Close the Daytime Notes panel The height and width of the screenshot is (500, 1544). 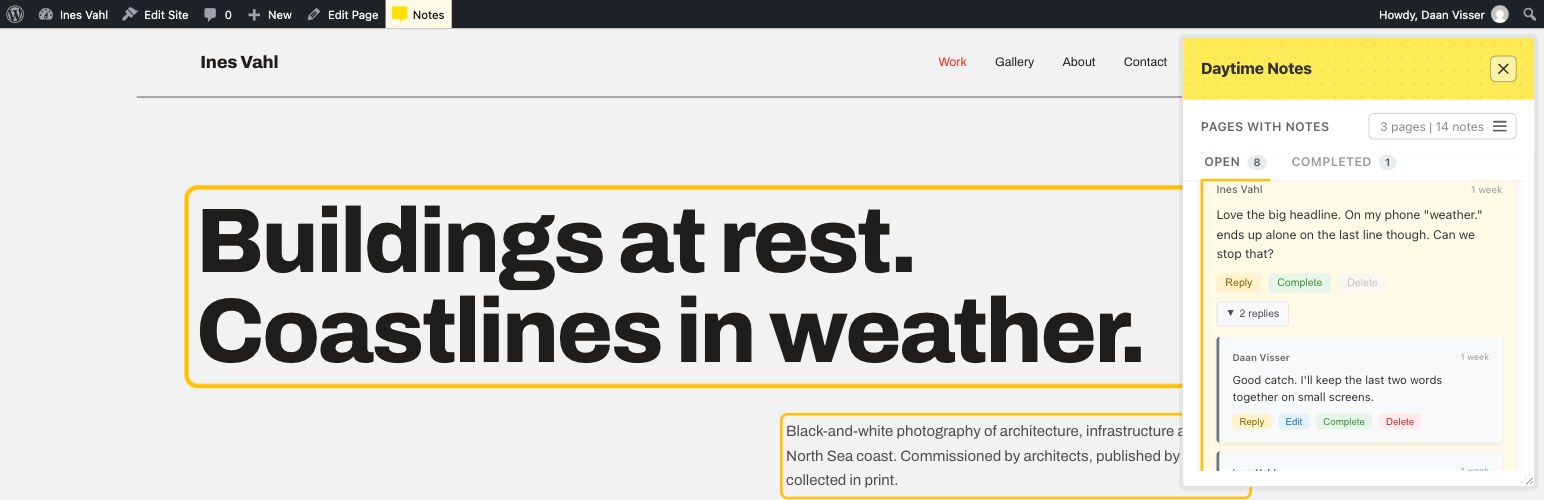click(x=1503, y=68)
